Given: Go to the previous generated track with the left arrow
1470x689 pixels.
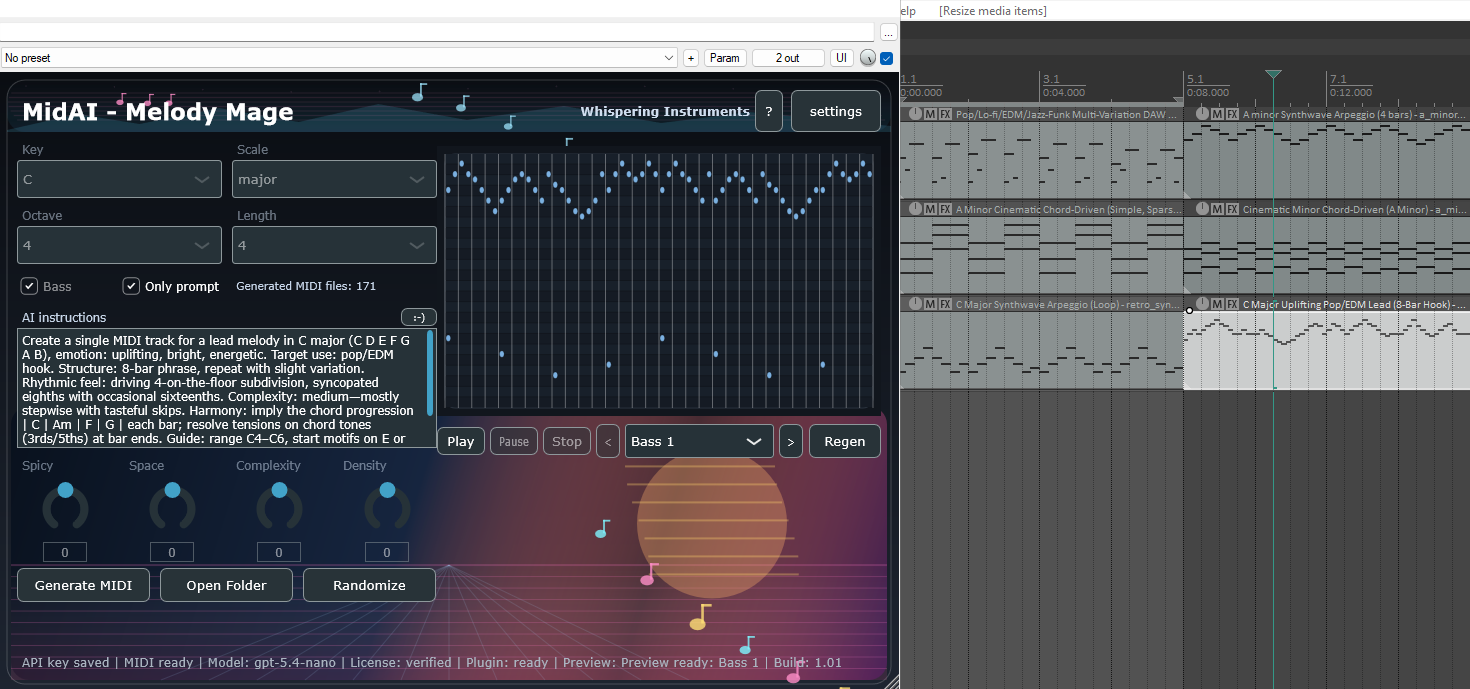Looking at the screenshot, I should [x=607, y=441].
